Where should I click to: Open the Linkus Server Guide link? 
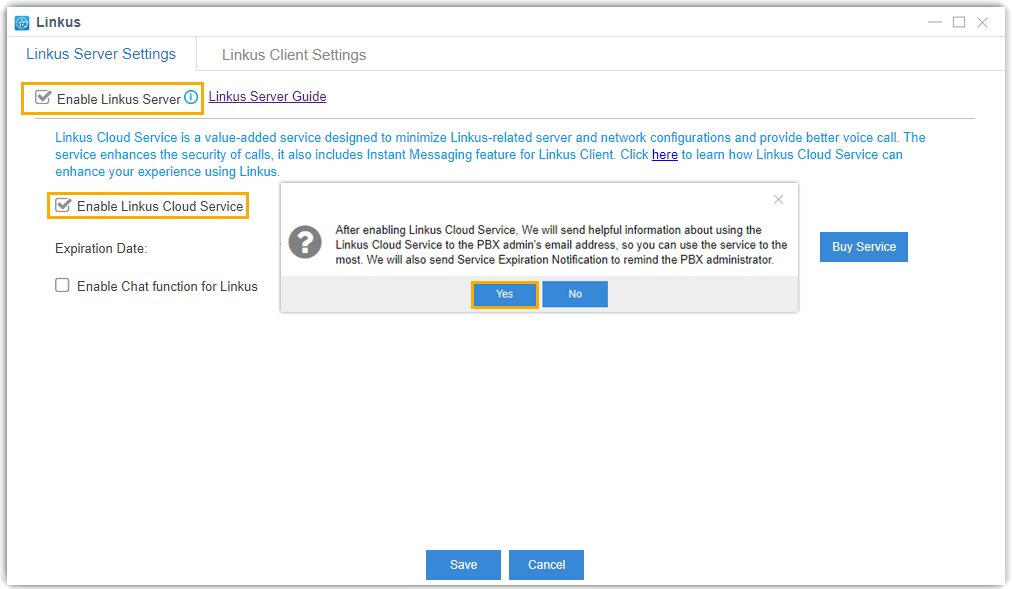267,97
